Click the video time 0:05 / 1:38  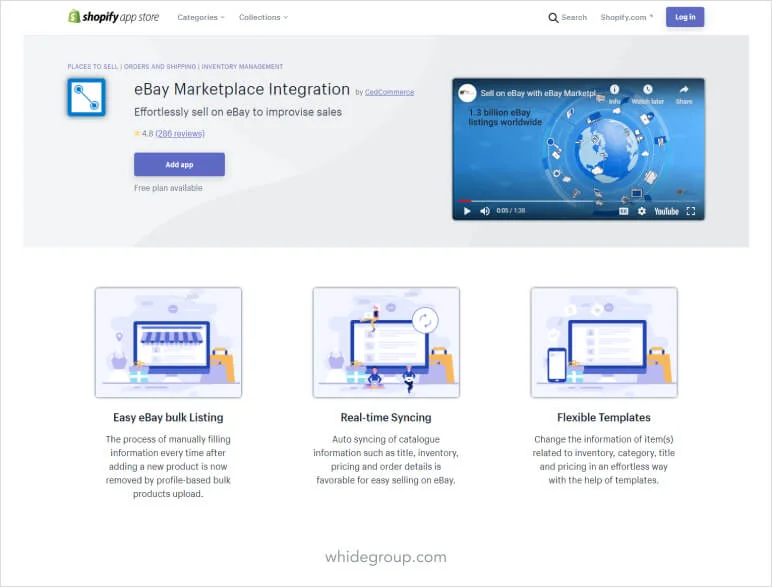(511, 211)
